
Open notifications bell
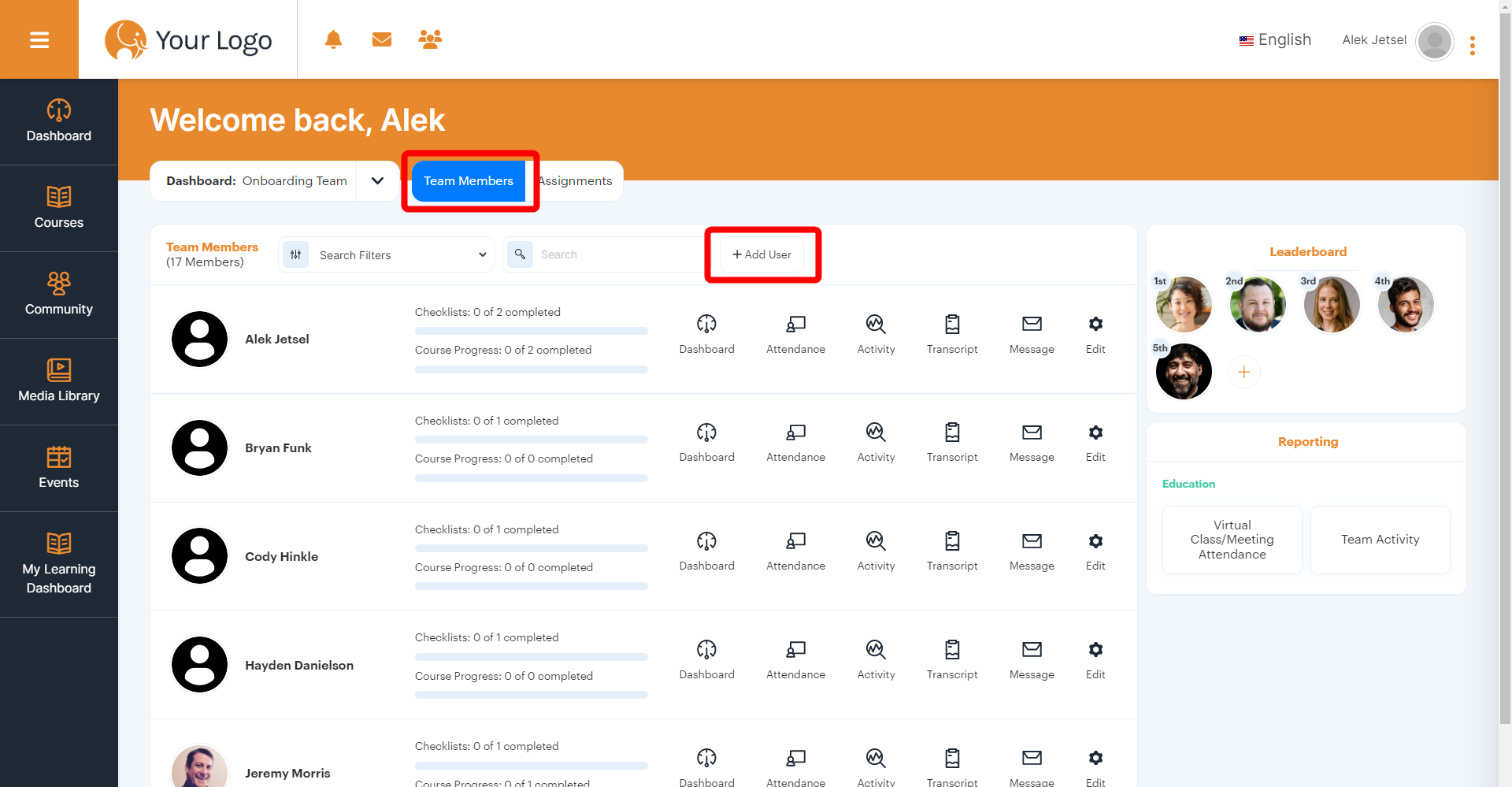333,39
